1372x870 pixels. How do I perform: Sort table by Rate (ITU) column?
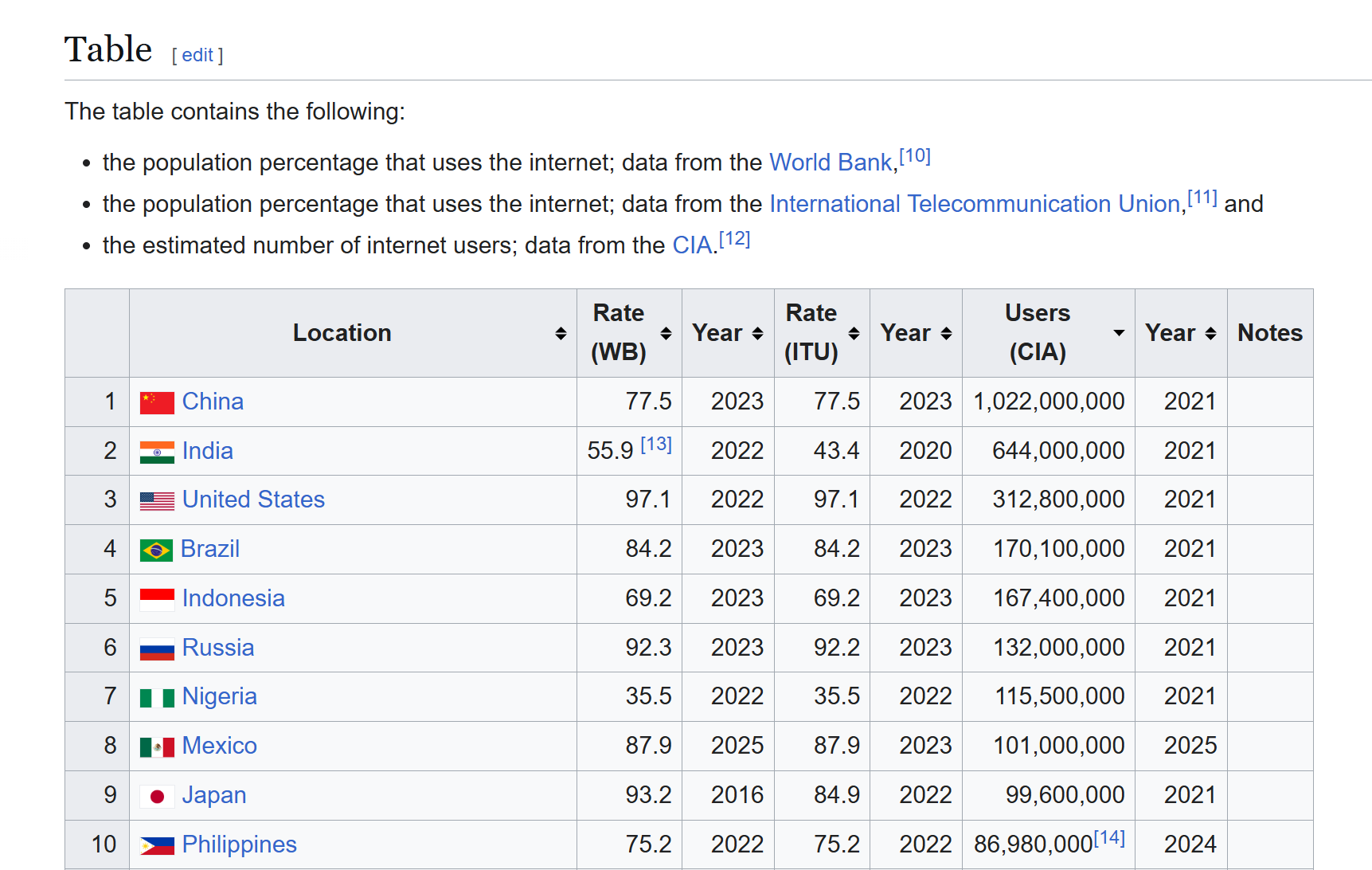click(854, 333)
